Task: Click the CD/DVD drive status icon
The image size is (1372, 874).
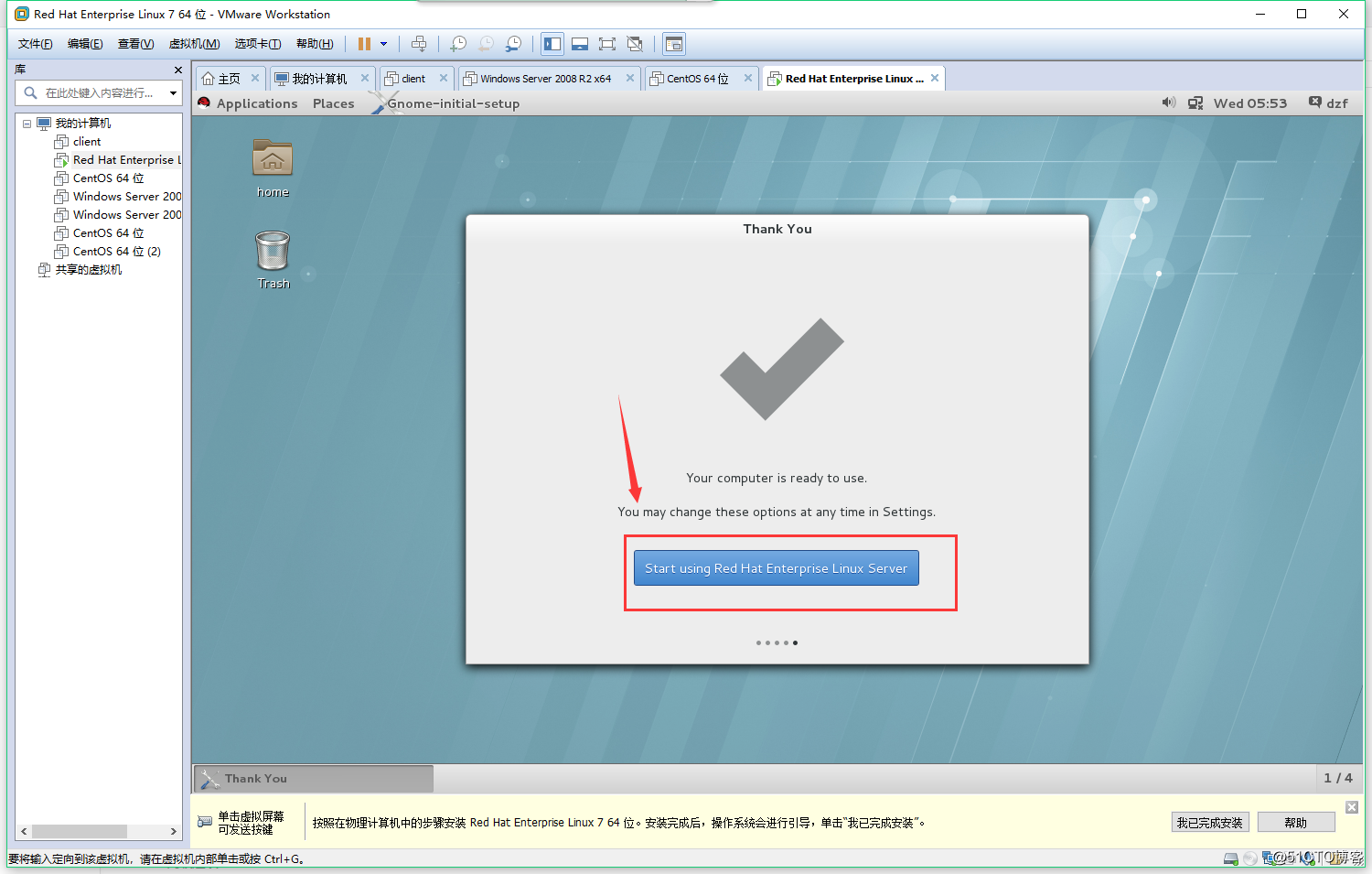Action: point(1250,858)
